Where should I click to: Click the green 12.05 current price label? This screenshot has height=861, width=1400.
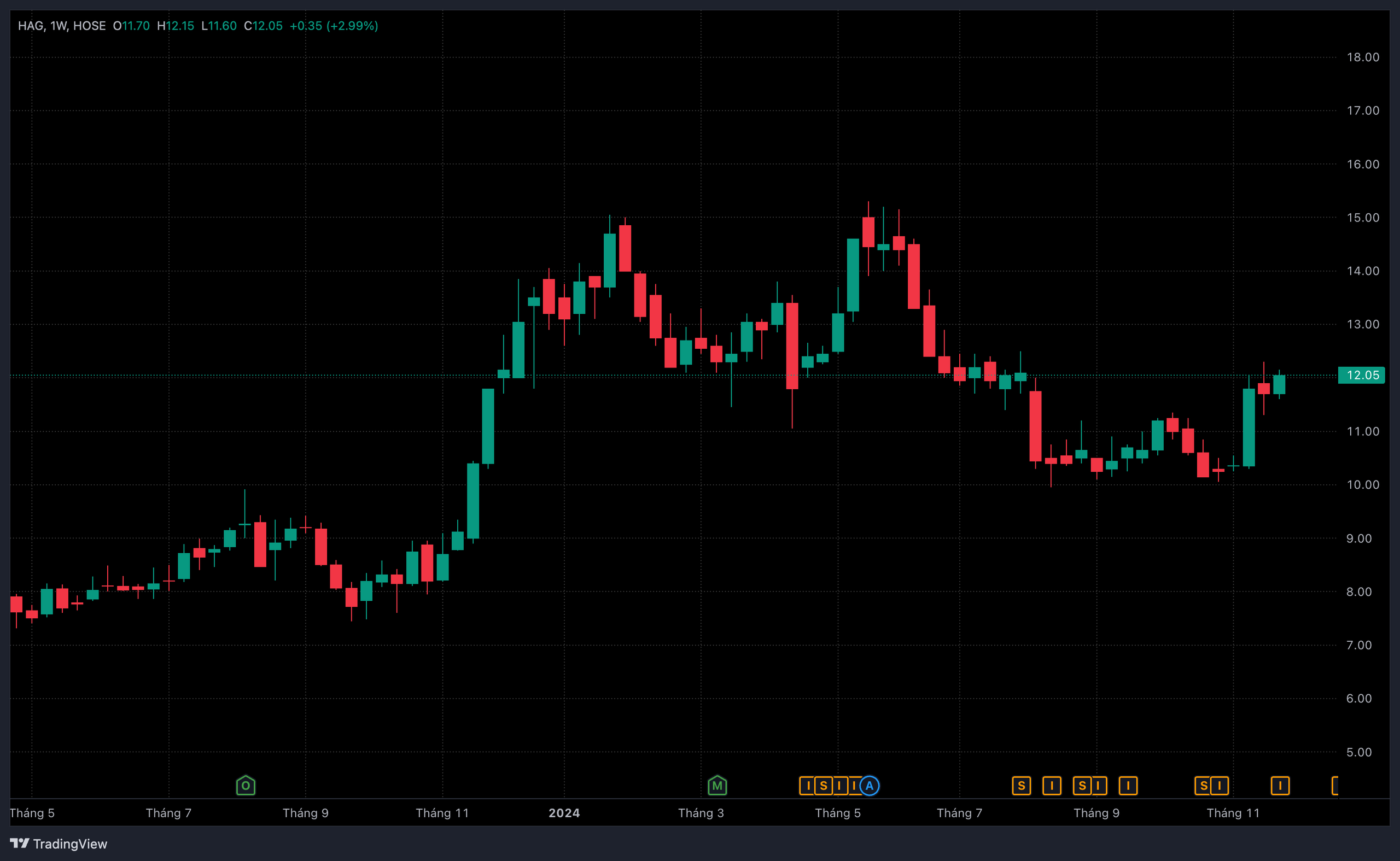coord(1361,375)
